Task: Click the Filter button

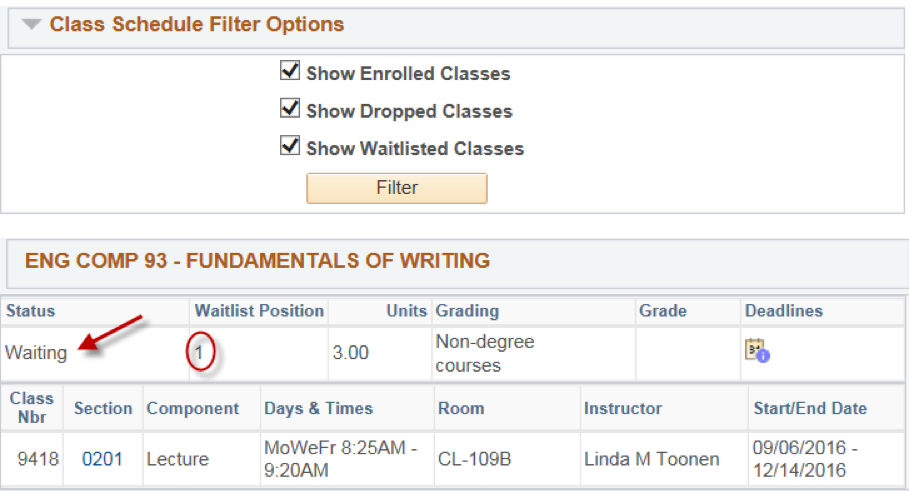Action: (x=397, y=188)
